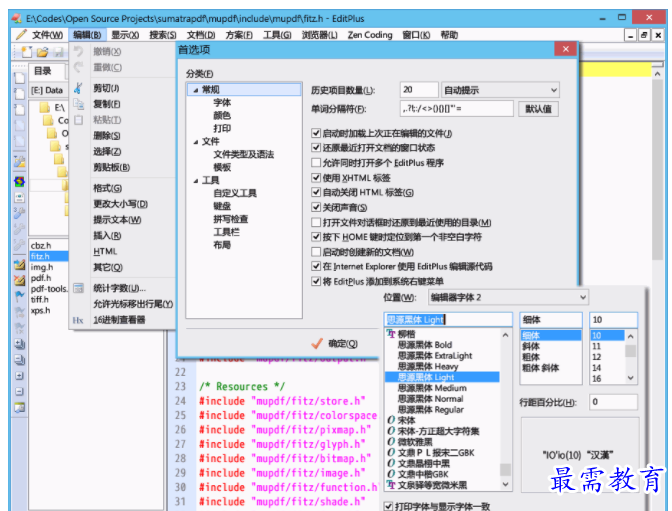Click the 历史项目数量 input field
Viewport: 672px width, 511px height.
(419, 90)
